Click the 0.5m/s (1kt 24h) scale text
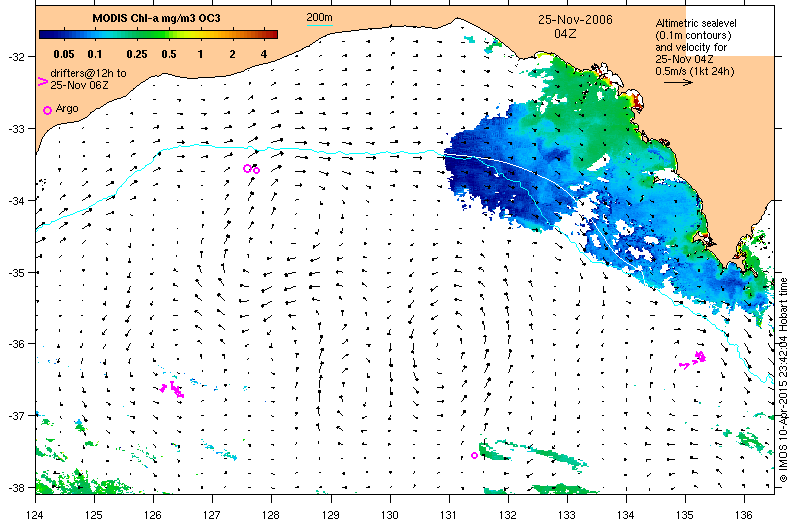Image resolution: width=800 pixels, height=520 pixels. click(x=695, y=71)
